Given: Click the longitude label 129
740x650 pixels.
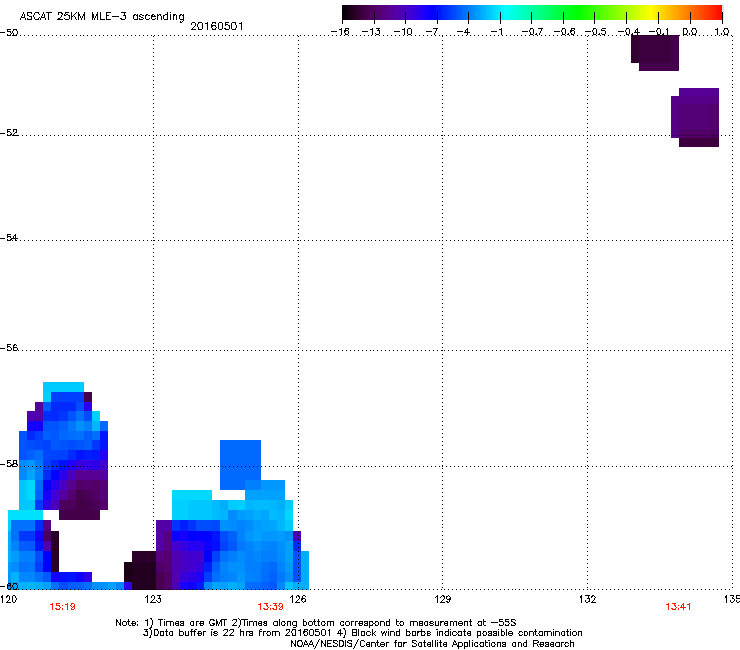Looking at the screenshot, I should tap(443, 599).
